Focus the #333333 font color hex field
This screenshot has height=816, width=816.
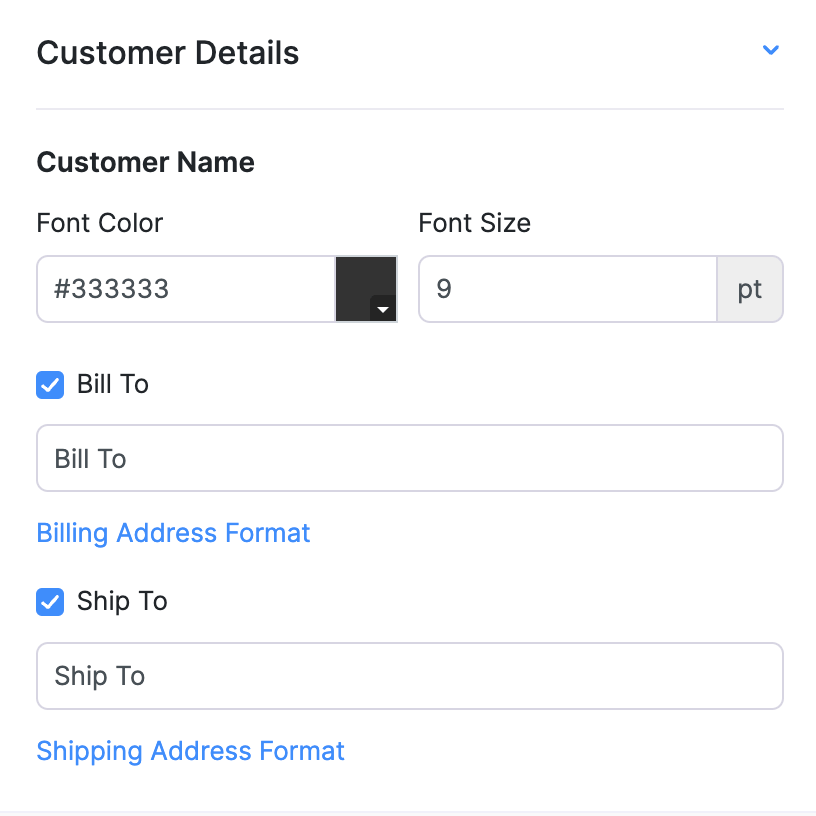click(x=186, y=289)
